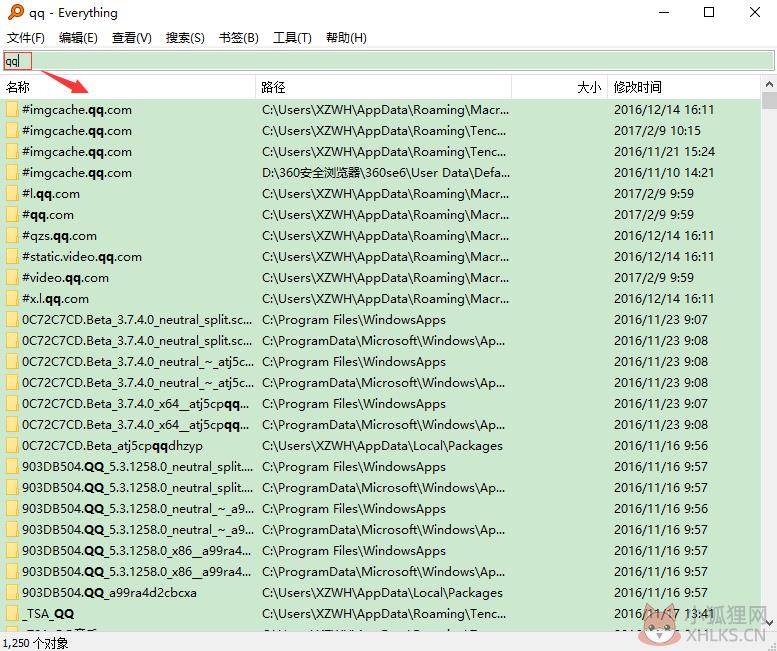777x651 pixels.
Task: Select folder icon of #static.video.qq.com
Action: coord(12,257)
